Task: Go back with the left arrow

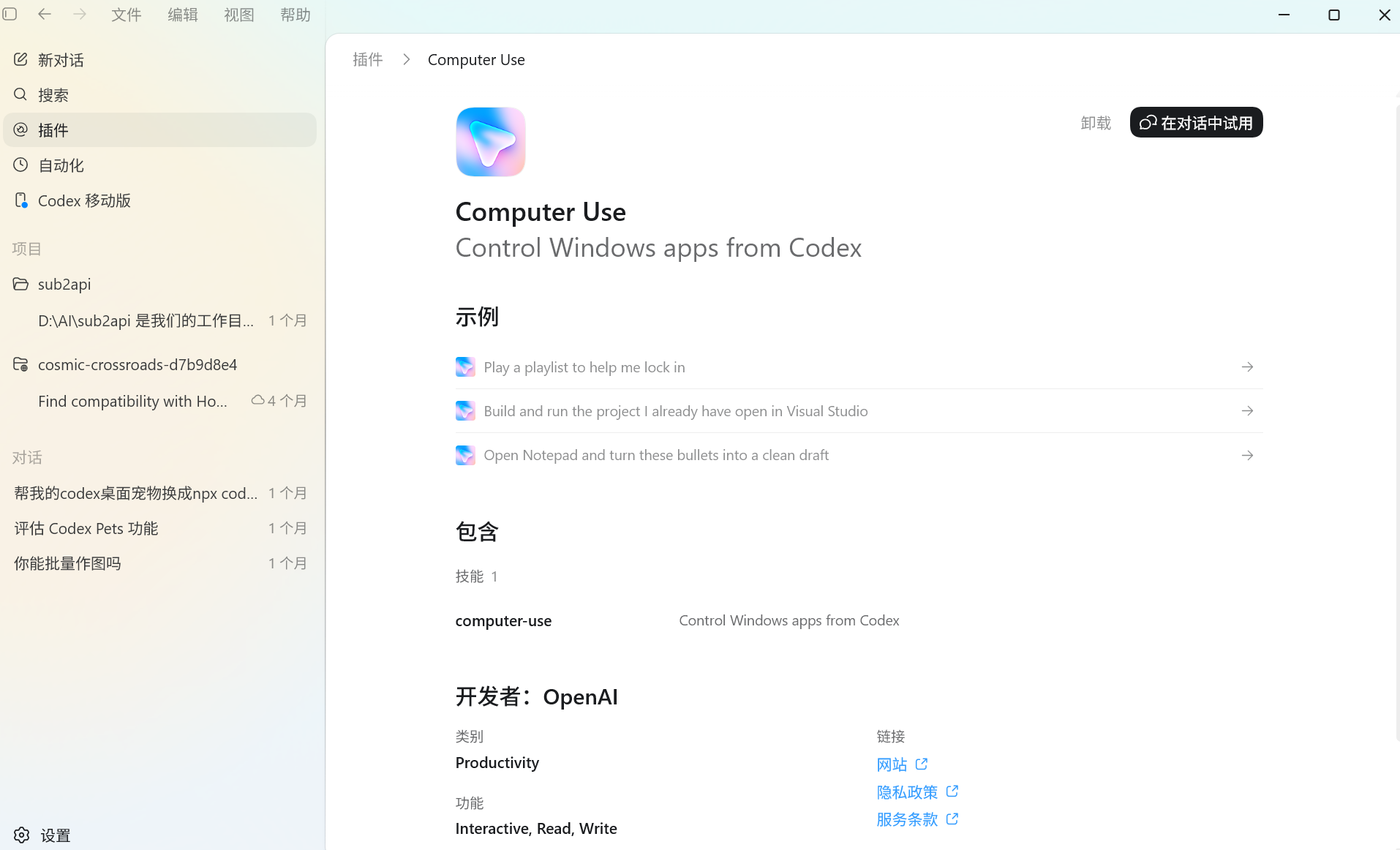Action: (x=45, y=14)
